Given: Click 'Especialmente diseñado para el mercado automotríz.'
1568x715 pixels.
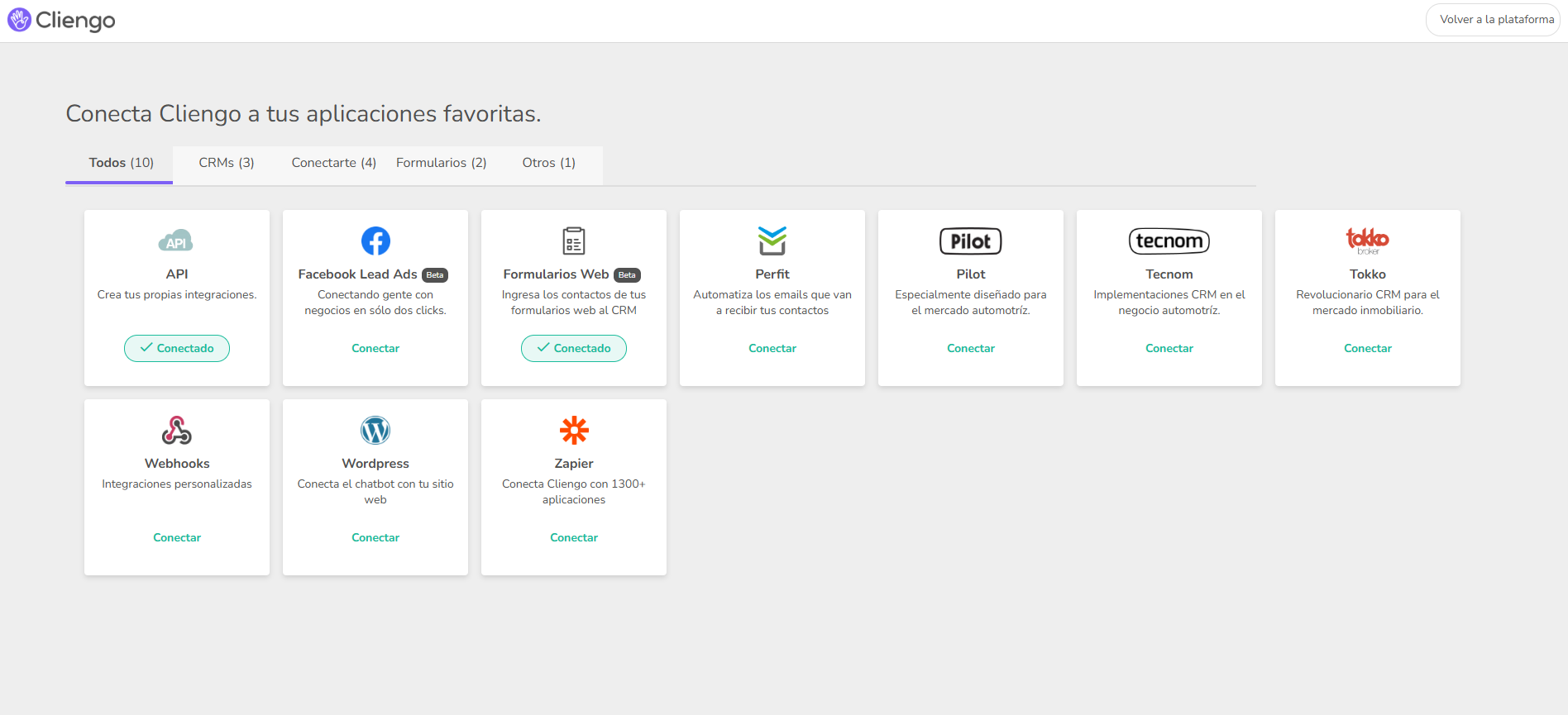Looking at the screenshot, I should tap(971, 303).
